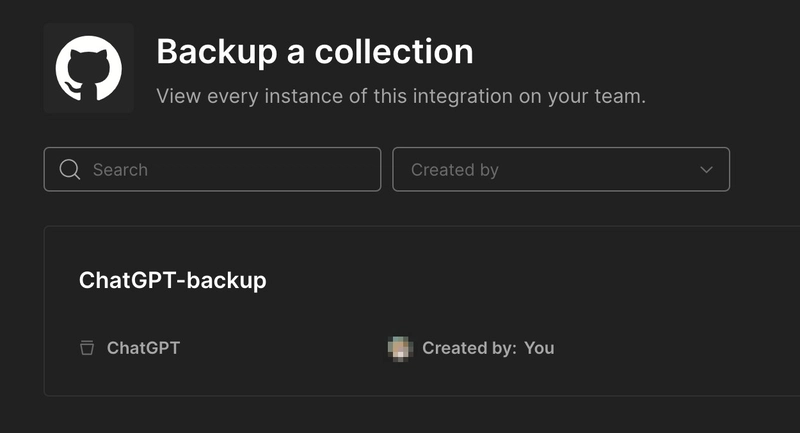
Task: Click the pixelated user avatar
Action: coord(400,349)
